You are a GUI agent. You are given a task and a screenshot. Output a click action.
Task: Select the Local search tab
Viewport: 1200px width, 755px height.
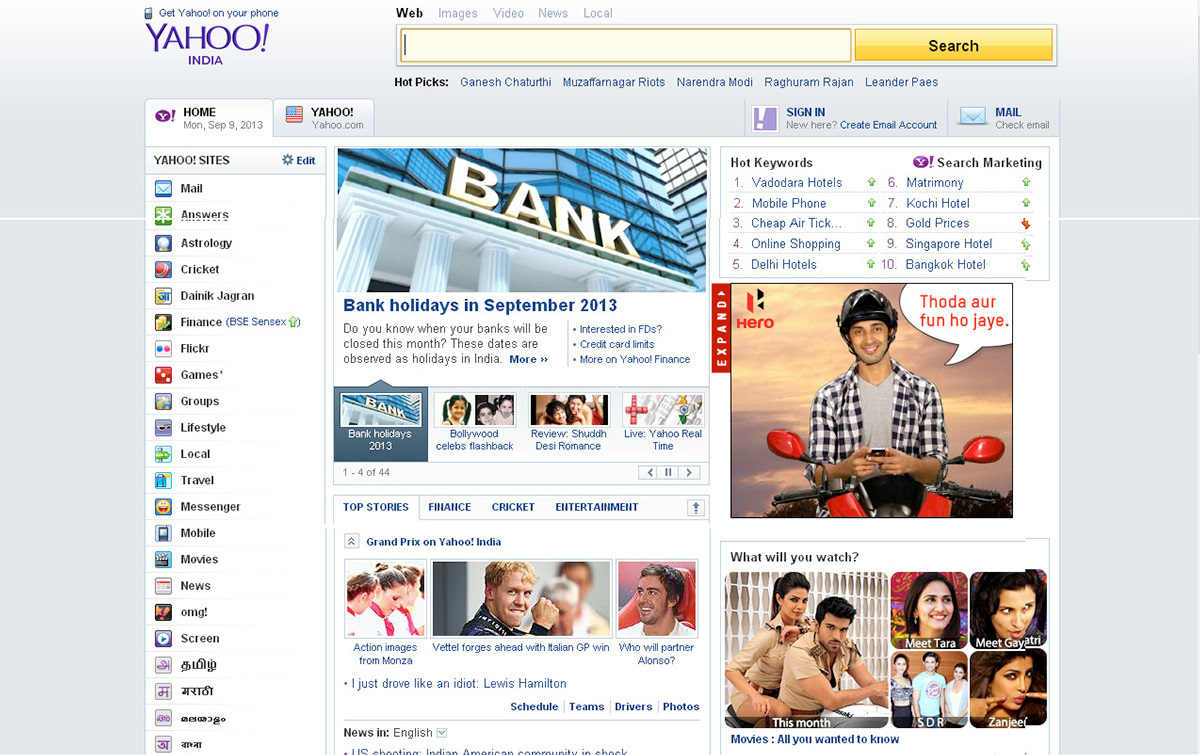click(x=598, y=13)
